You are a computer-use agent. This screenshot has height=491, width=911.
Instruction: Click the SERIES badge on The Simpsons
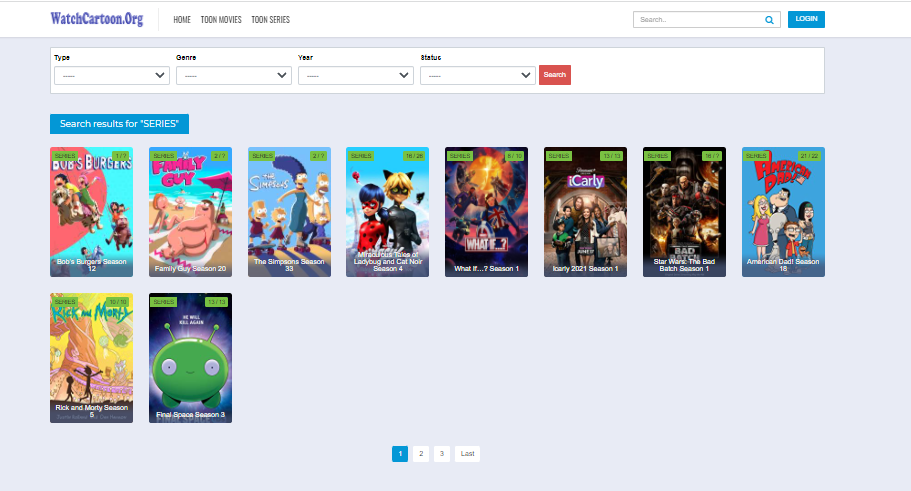click(x=262, y=156)
